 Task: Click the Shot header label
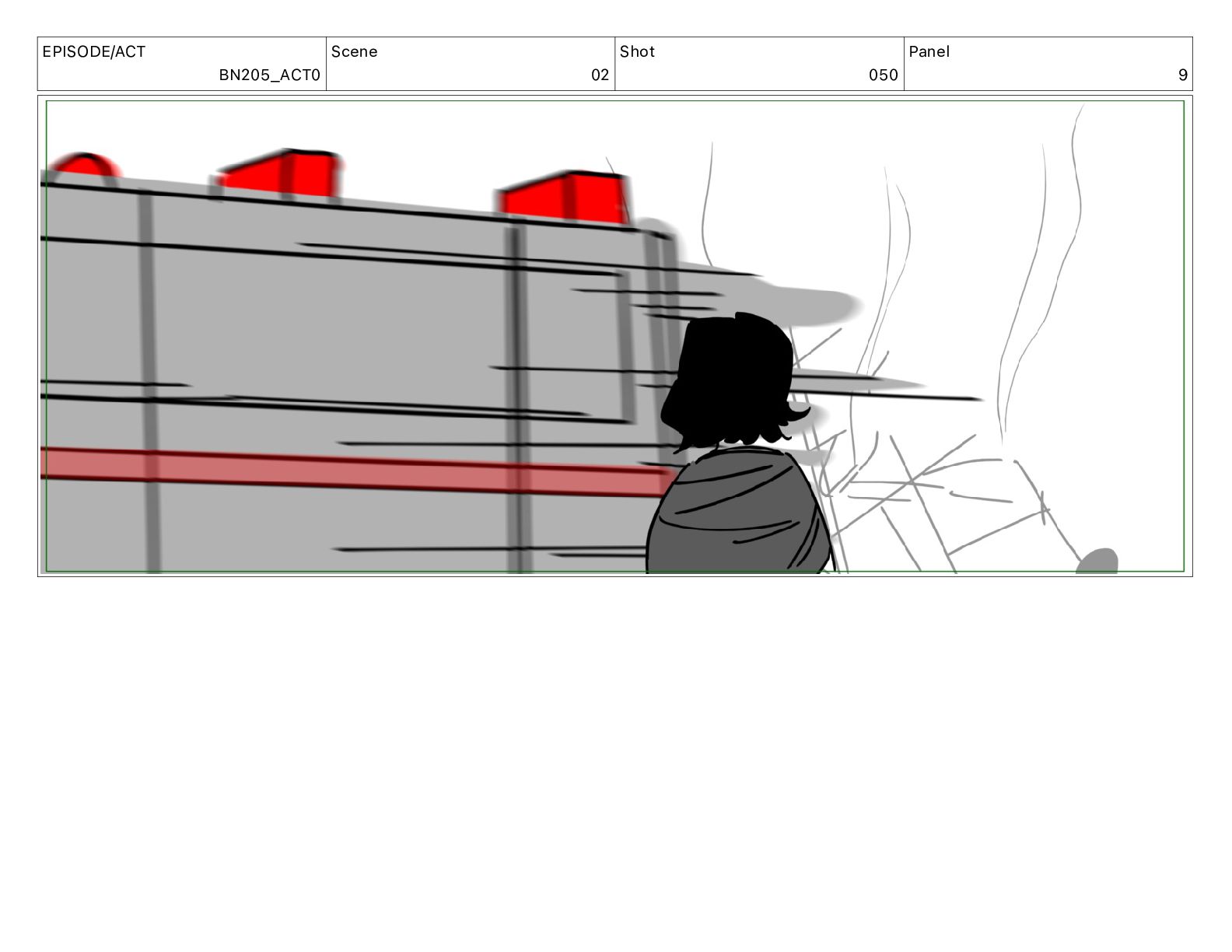pos(637,52)
